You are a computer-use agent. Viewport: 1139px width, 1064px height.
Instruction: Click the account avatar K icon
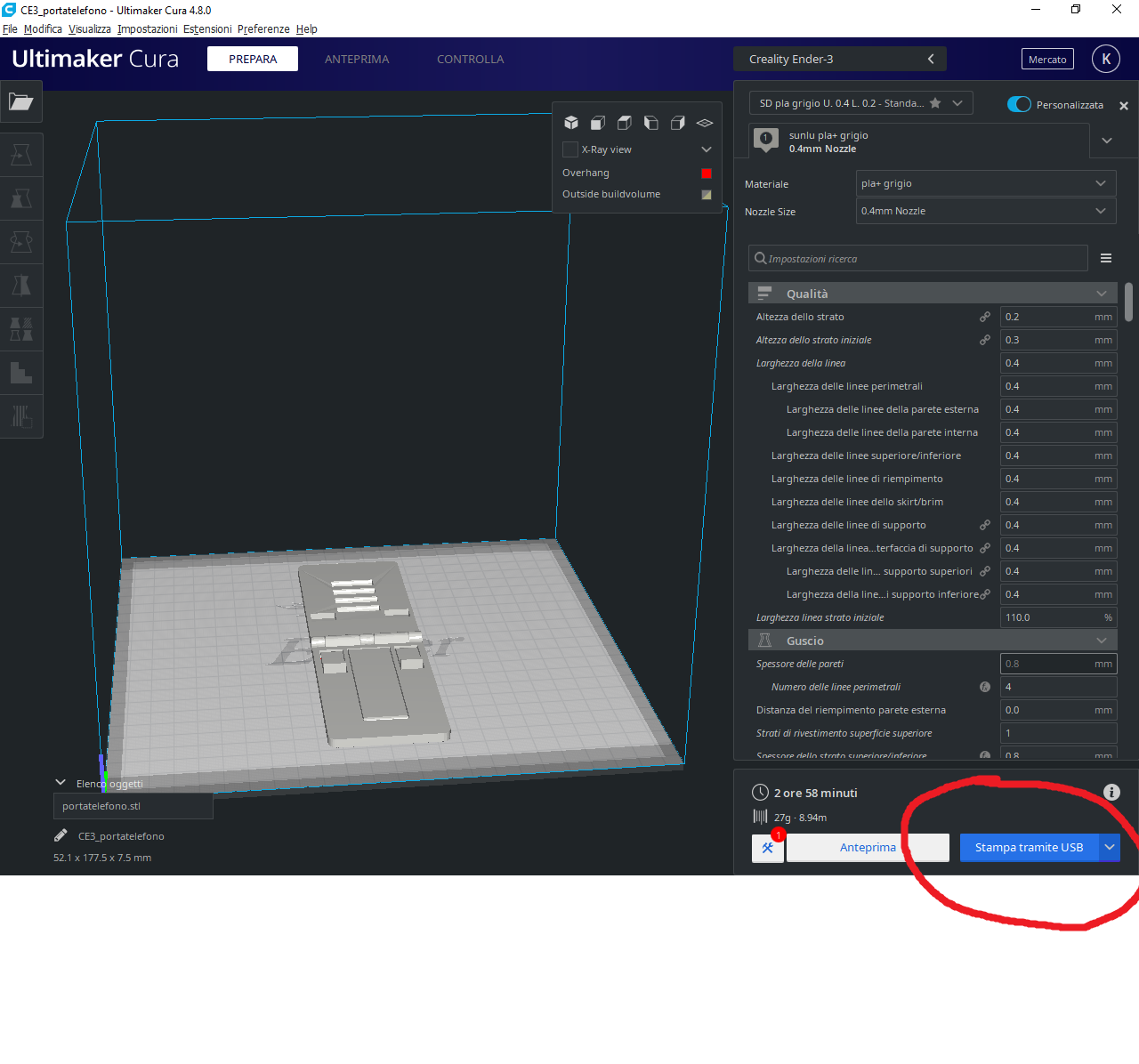(1106, 59)
